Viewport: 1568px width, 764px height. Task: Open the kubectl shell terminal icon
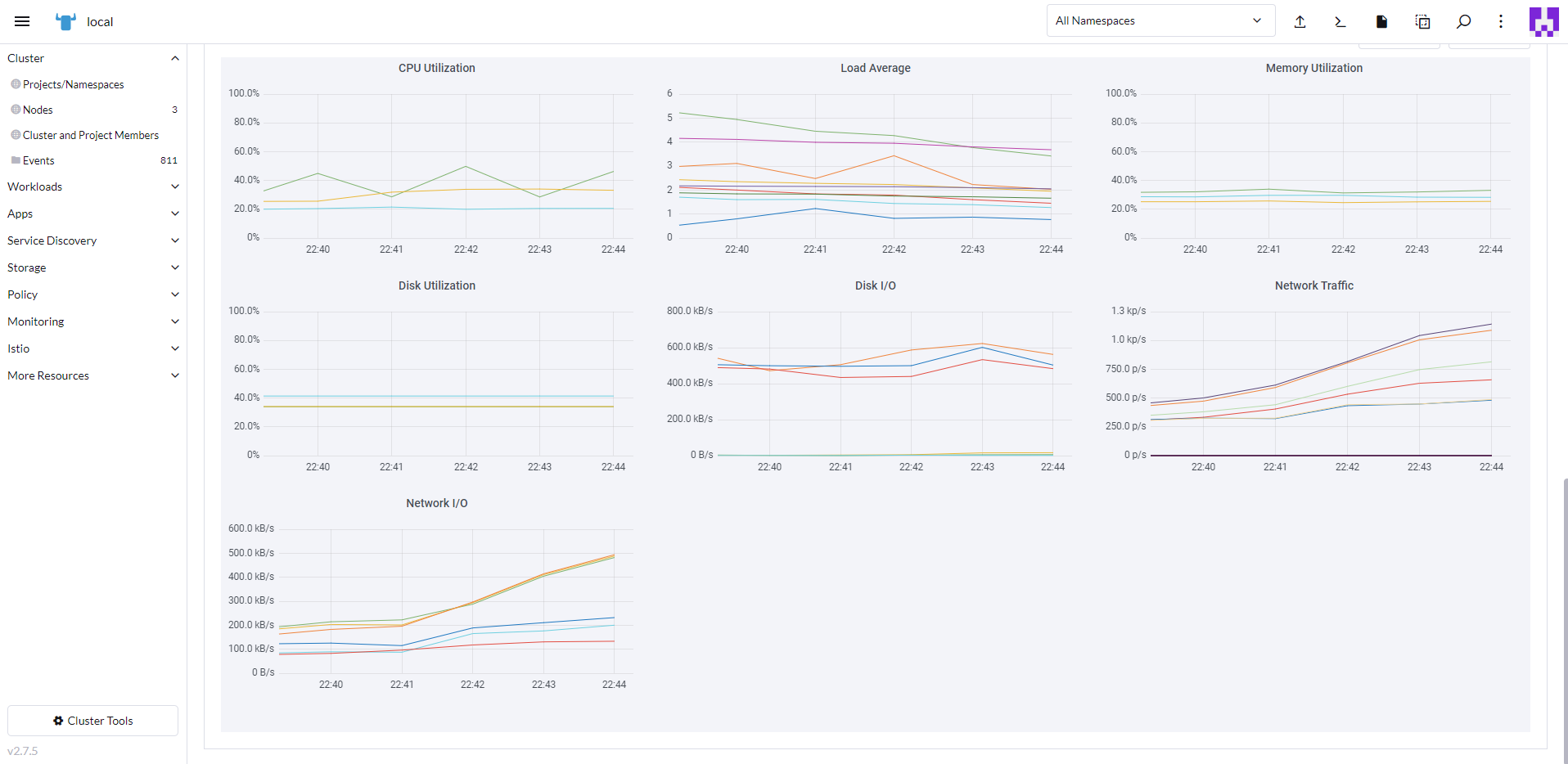[x=1340, y=21]
